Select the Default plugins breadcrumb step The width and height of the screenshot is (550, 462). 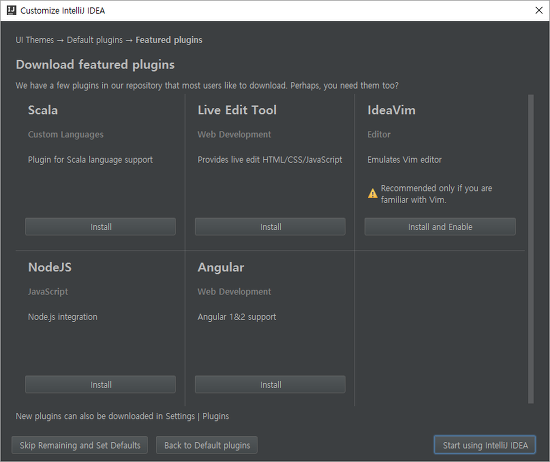[x=95, y=40]
